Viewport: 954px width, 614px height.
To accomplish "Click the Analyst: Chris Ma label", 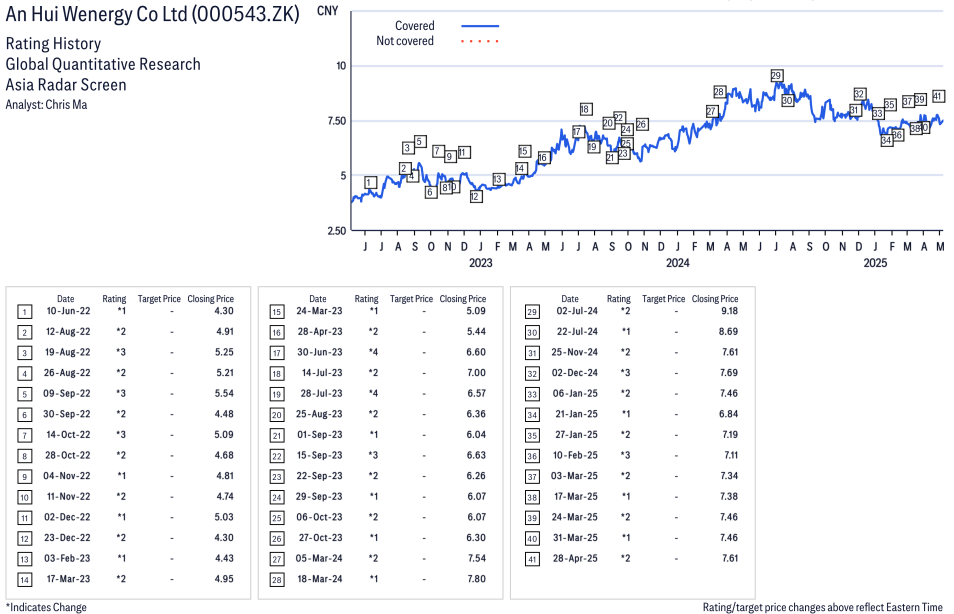I will point(46,105).
